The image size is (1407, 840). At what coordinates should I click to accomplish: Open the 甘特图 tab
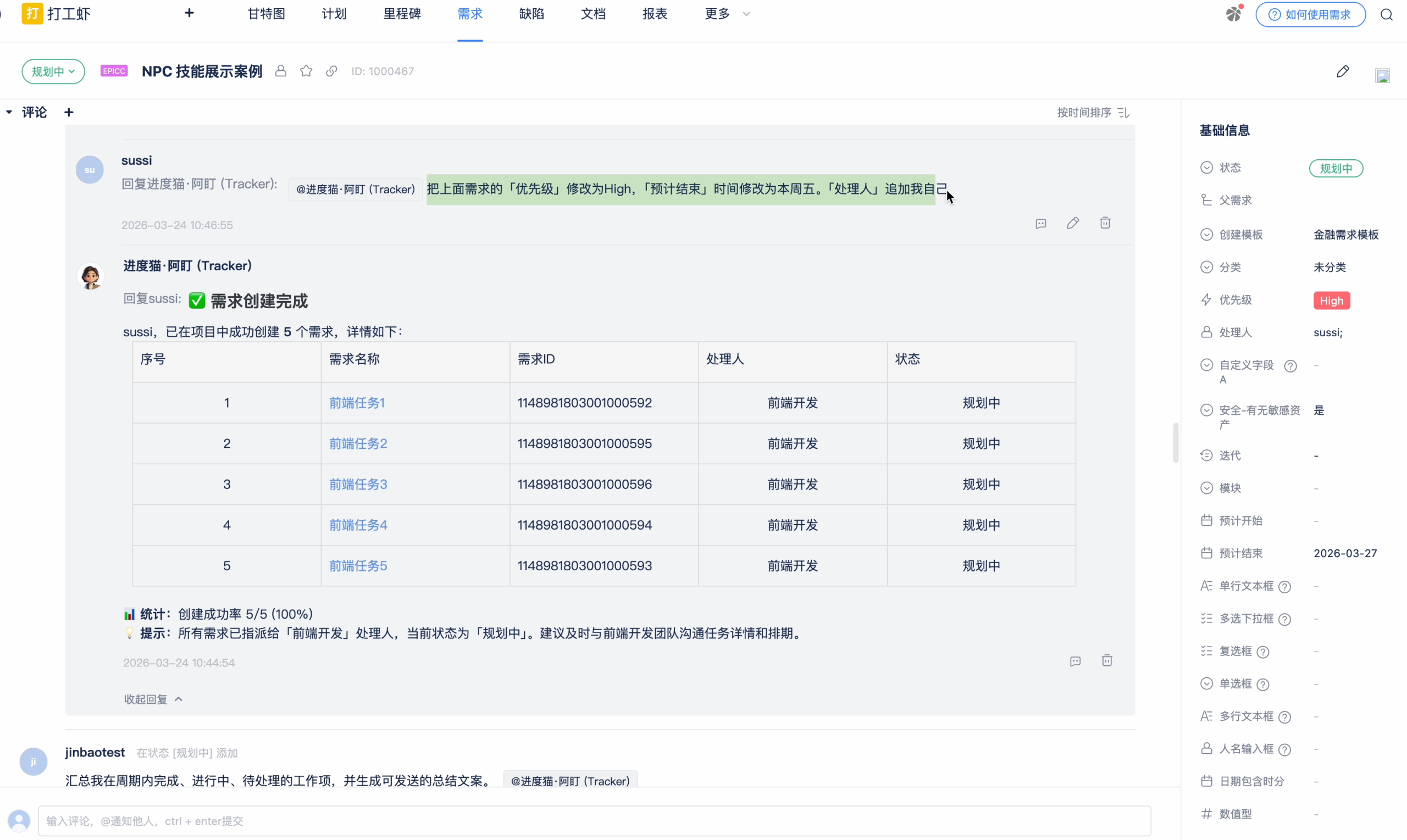tap(266, 14)
